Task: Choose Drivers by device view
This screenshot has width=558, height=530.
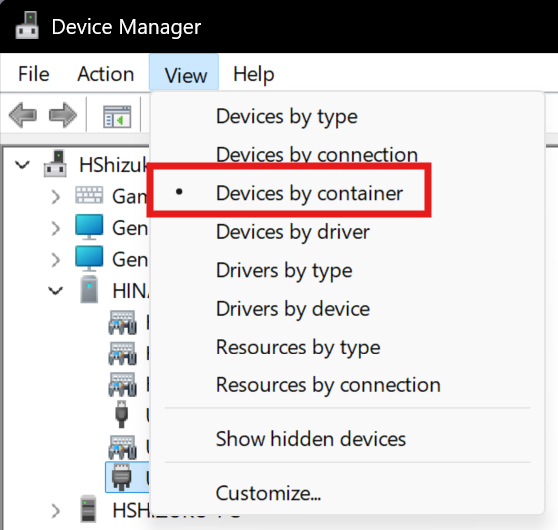Action: point(347,309)
